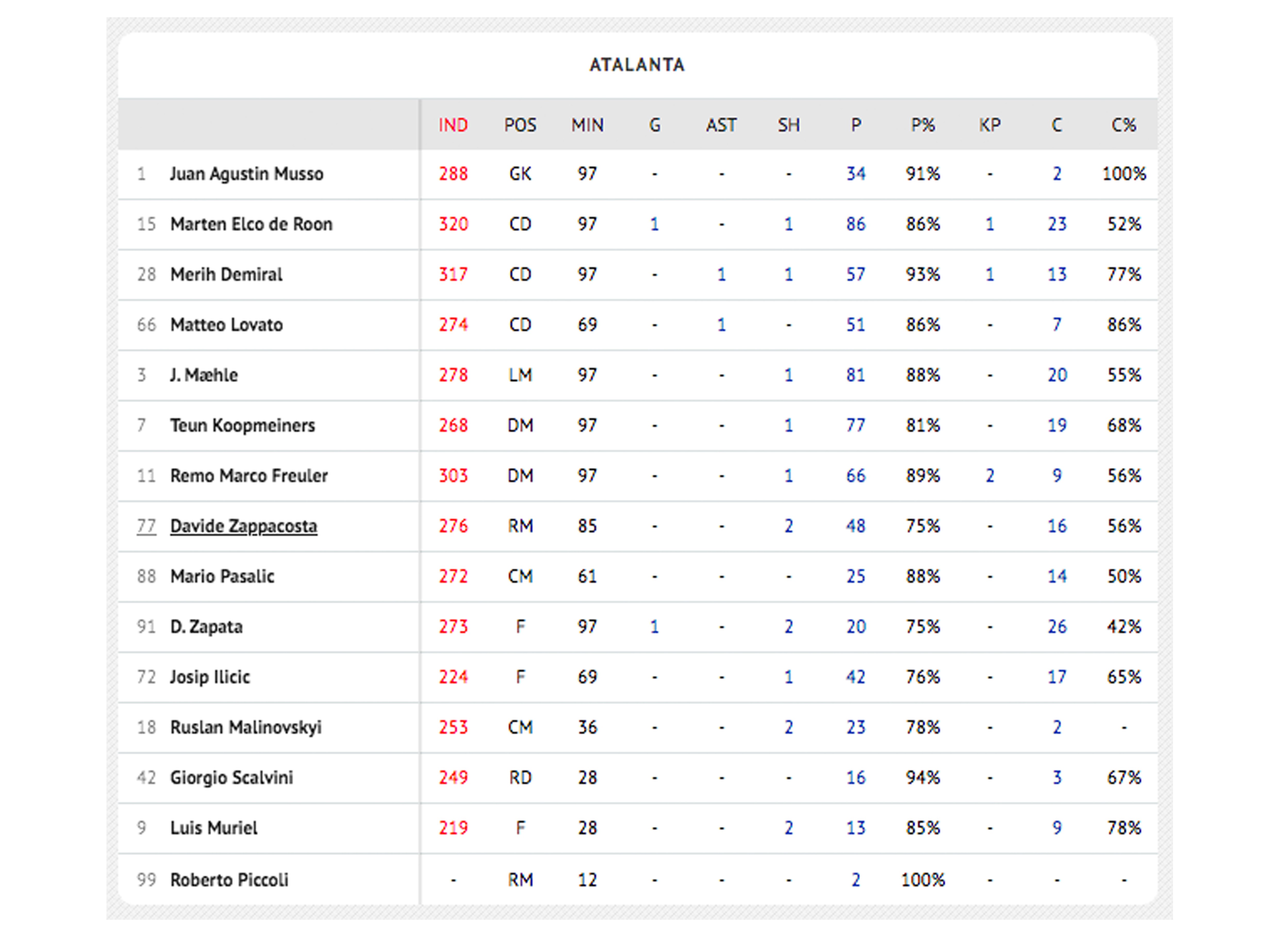Sort table by POS column header
The height and width of the screenshot is (944, 1288).
(520, 125)
